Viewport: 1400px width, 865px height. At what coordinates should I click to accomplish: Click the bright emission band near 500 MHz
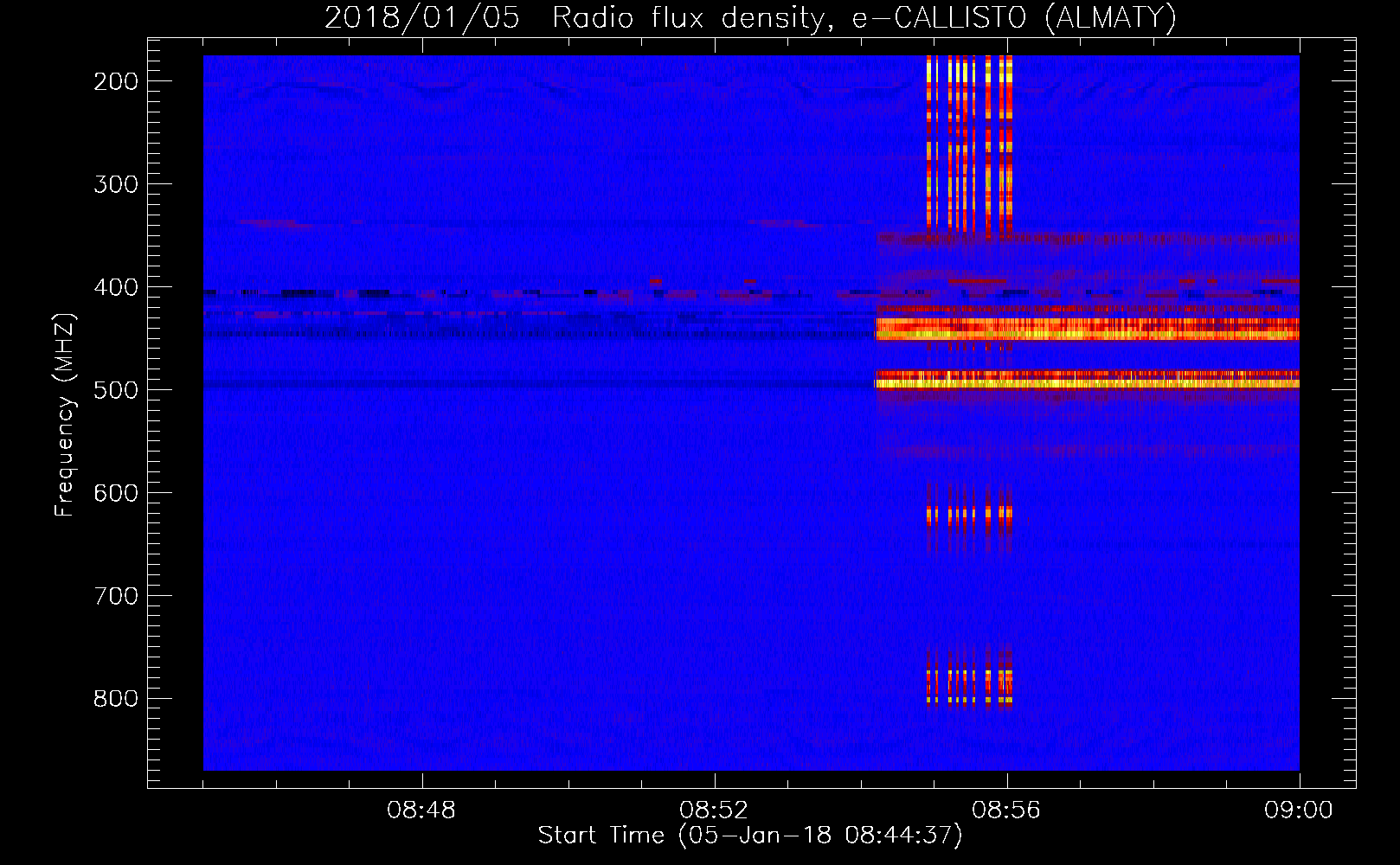pos(1087,380)
